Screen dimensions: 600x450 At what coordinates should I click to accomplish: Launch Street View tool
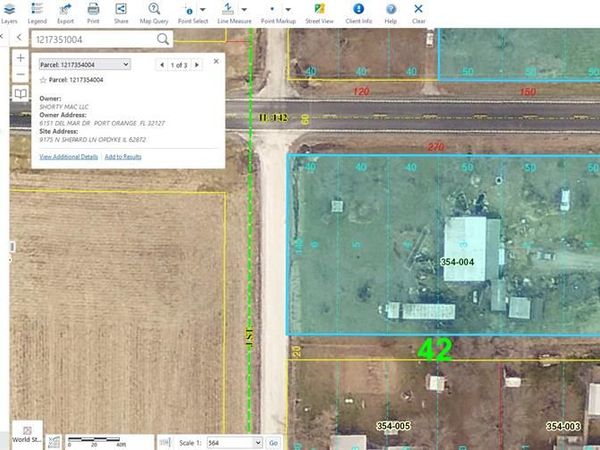tap(319, 12)
